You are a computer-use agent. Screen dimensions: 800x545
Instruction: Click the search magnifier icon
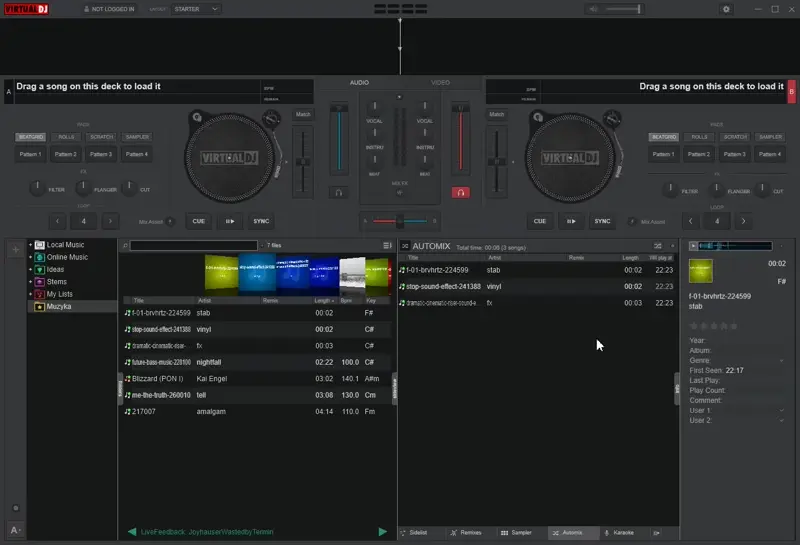tap(125, 245)
